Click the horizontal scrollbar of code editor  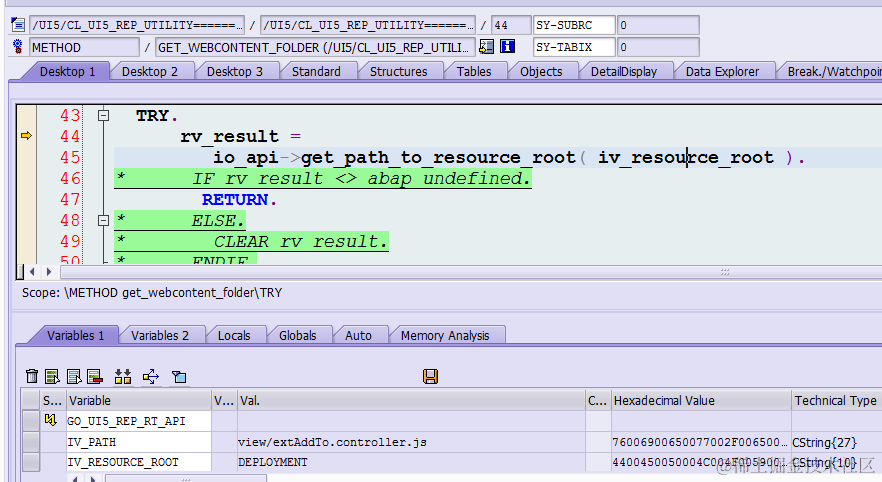pyautogui.click(x=471, y=272)
